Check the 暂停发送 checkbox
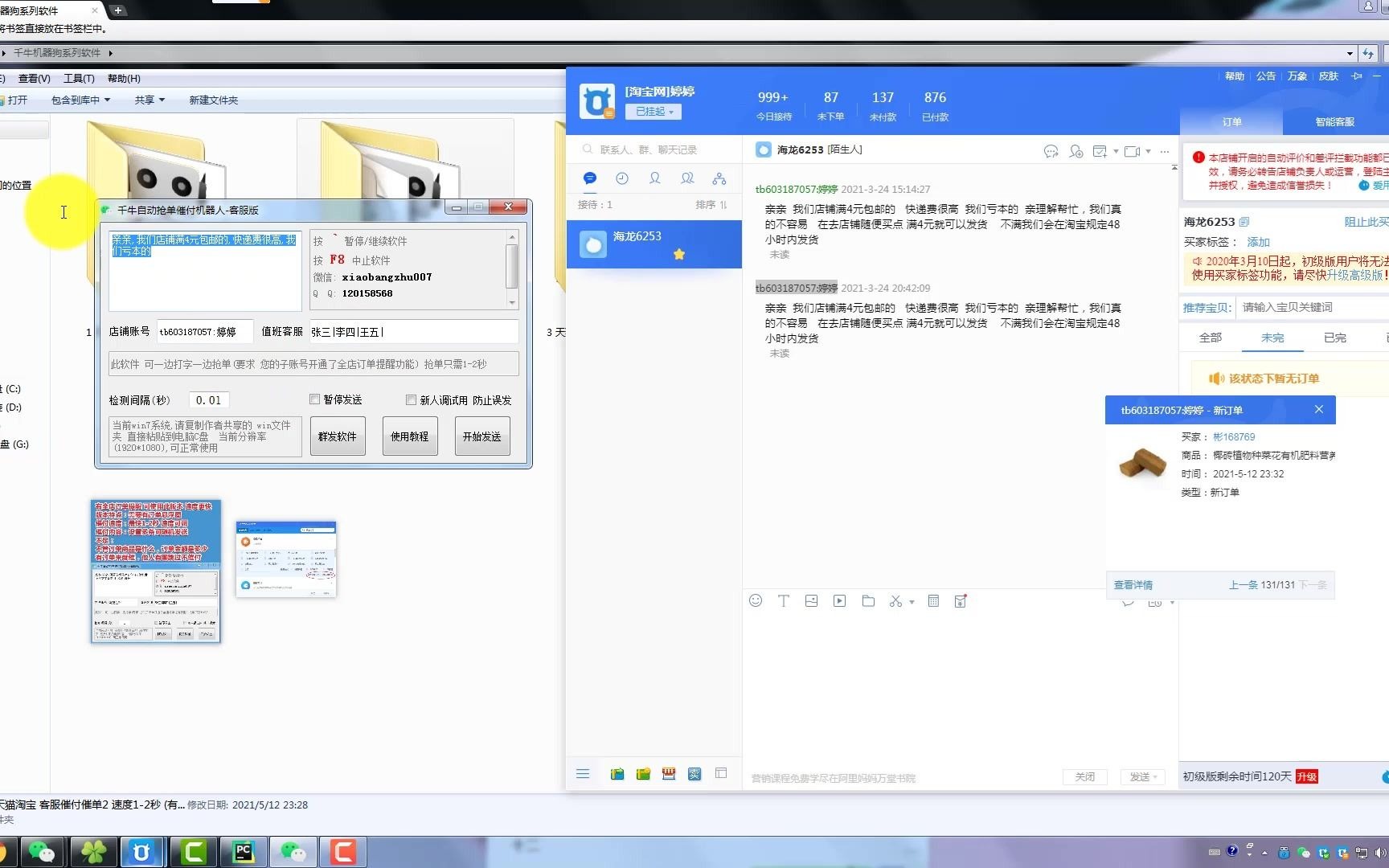Image resolution: width=1389 pixels, height=868 pixels. [x=315, y=399]
